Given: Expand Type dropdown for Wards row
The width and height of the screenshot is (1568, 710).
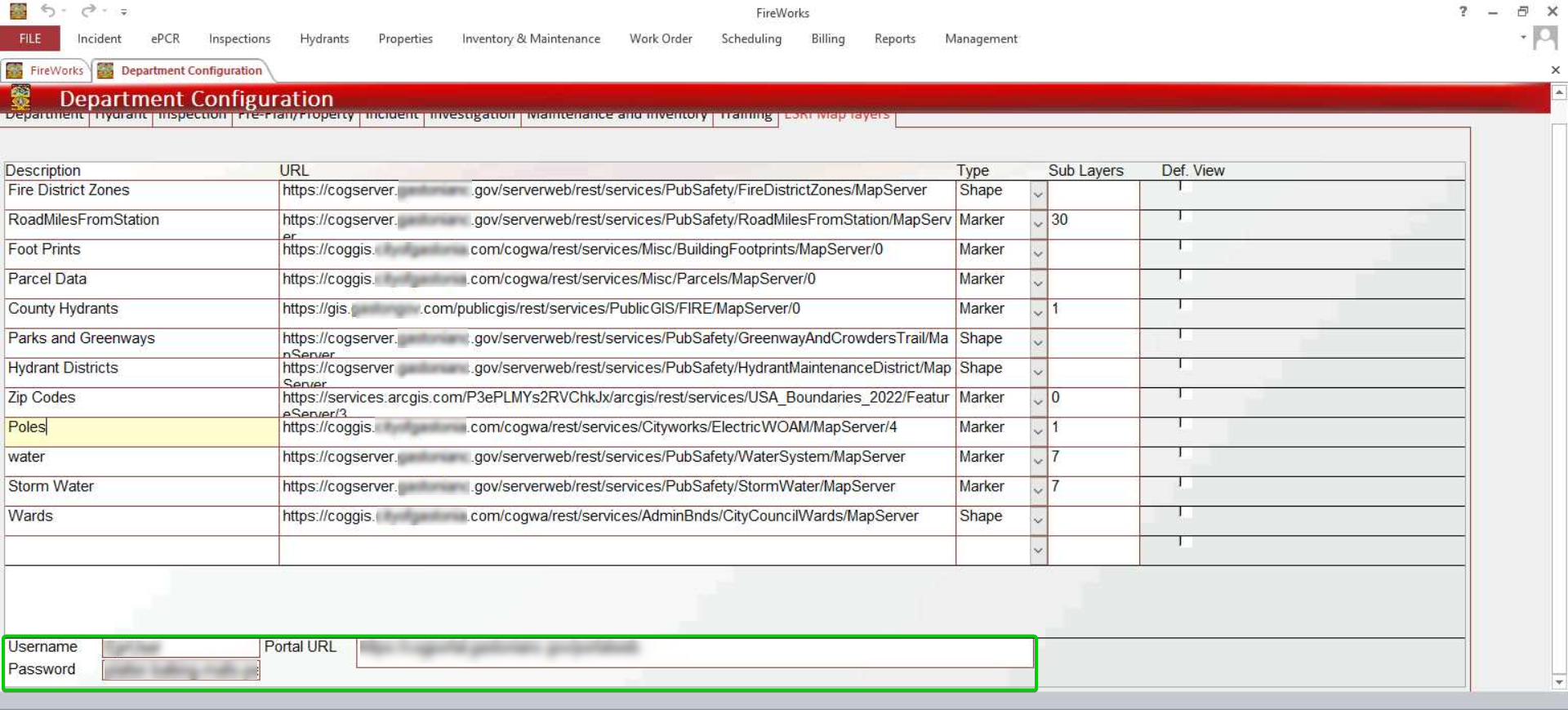Looking at the screenshot, I should [x=1038, y=520].
